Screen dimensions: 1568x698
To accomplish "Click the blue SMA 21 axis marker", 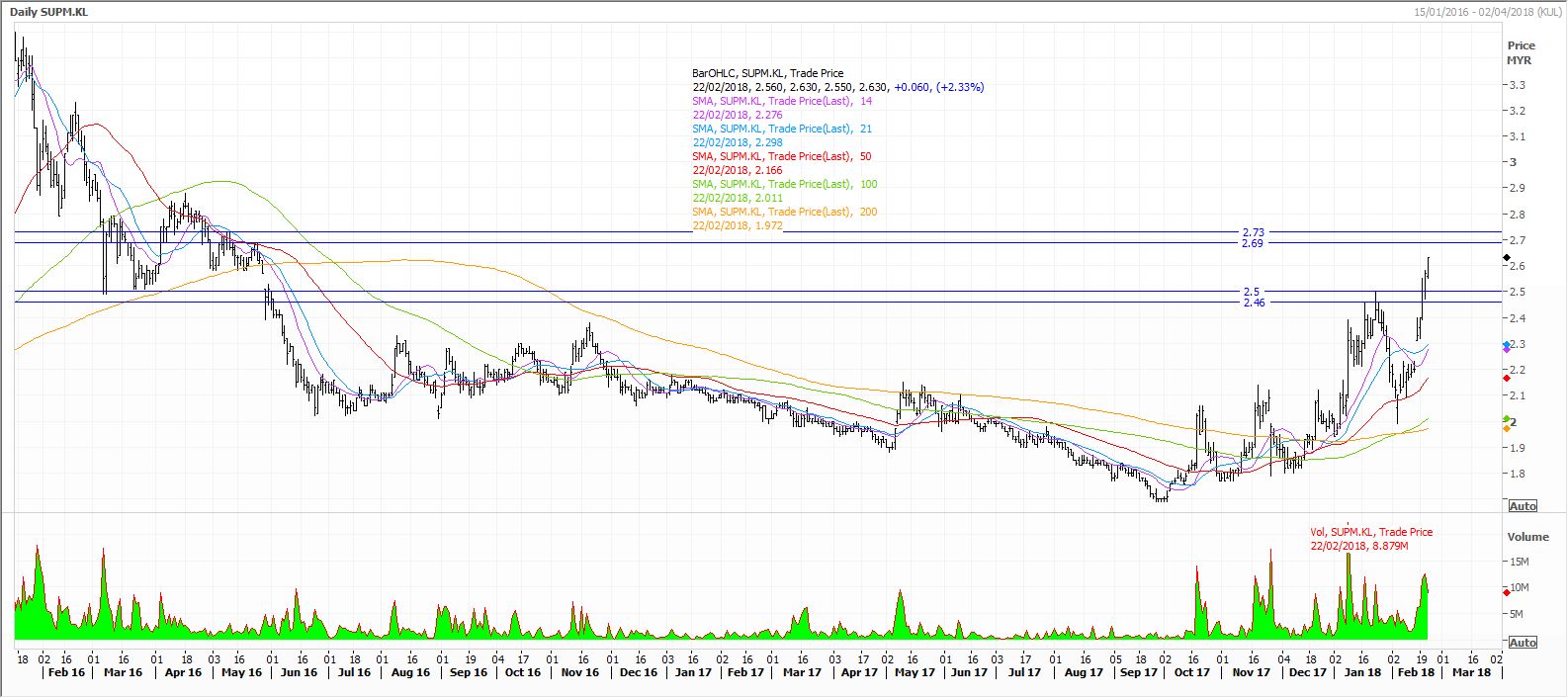I will tap(1506, 344).
